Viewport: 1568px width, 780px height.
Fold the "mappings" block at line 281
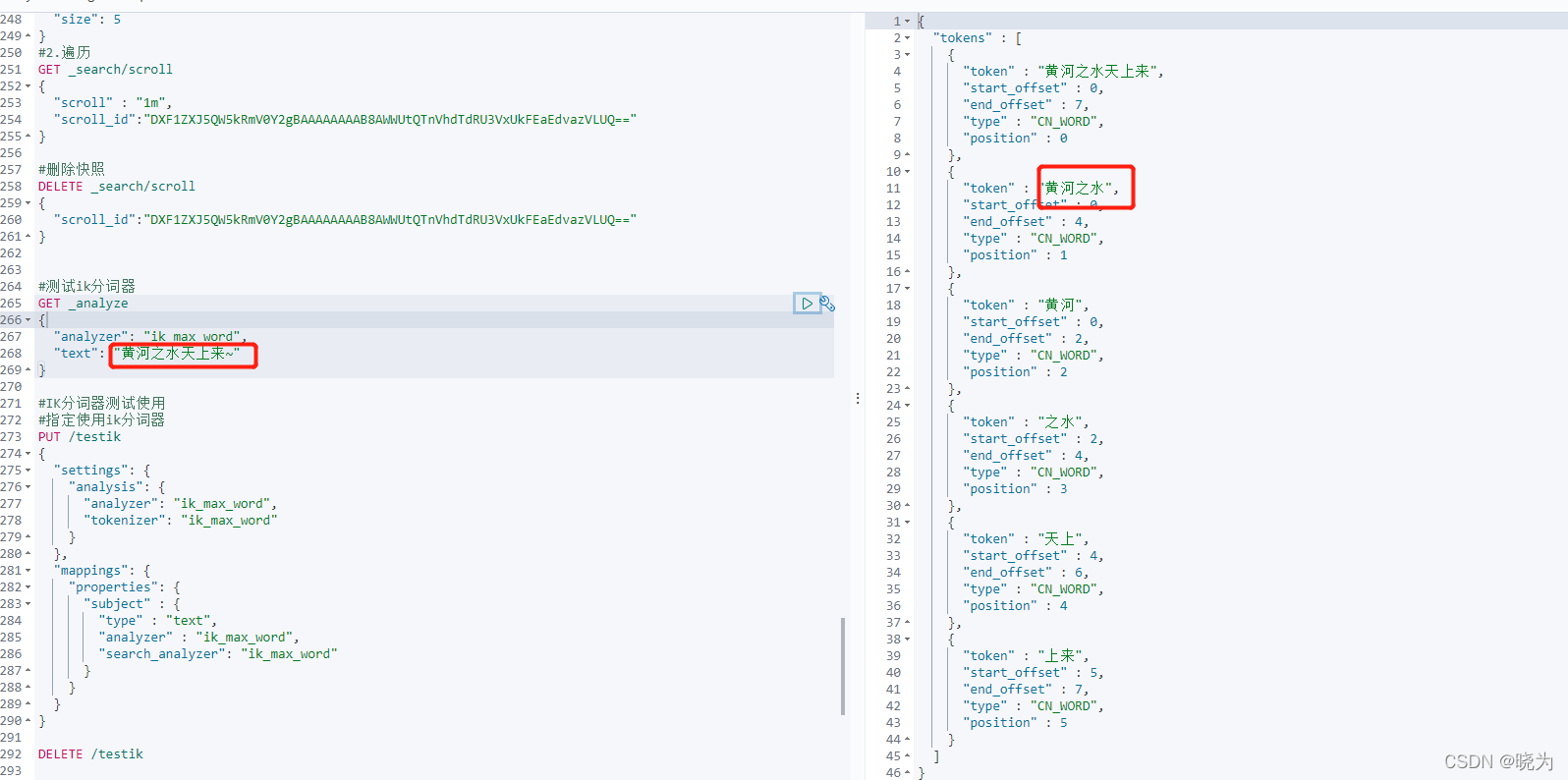pyautogui.click(x=28, y=571)
